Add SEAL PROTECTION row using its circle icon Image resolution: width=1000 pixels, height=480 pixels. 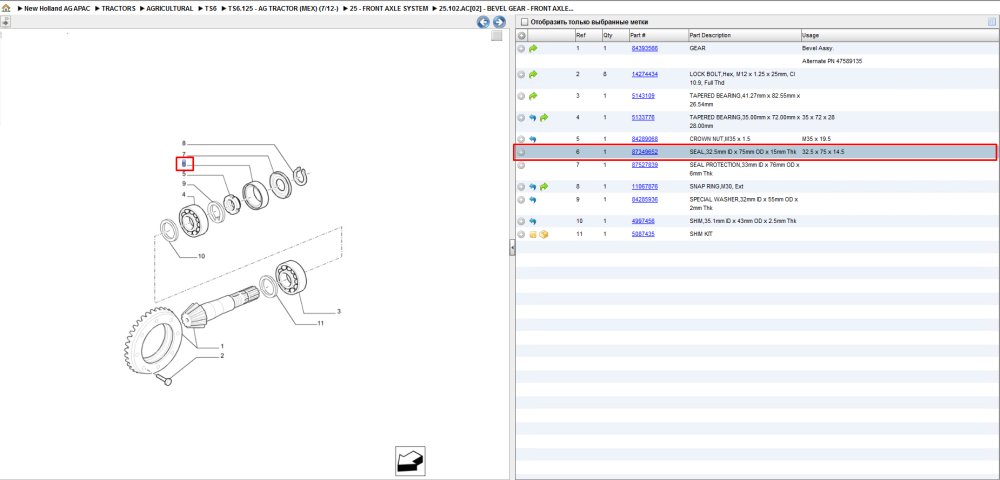[522, 165]
